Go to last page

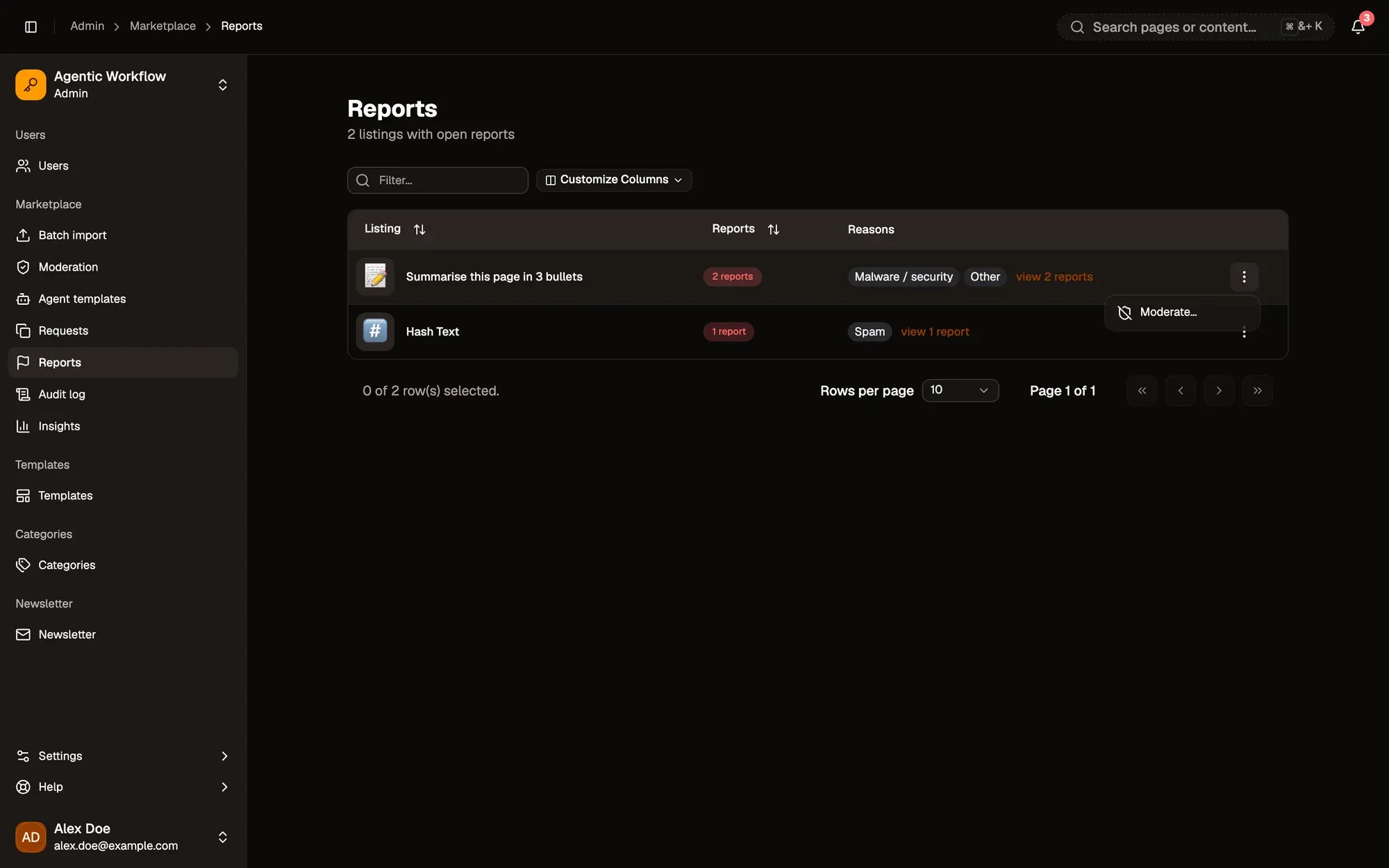[1258, 390]
